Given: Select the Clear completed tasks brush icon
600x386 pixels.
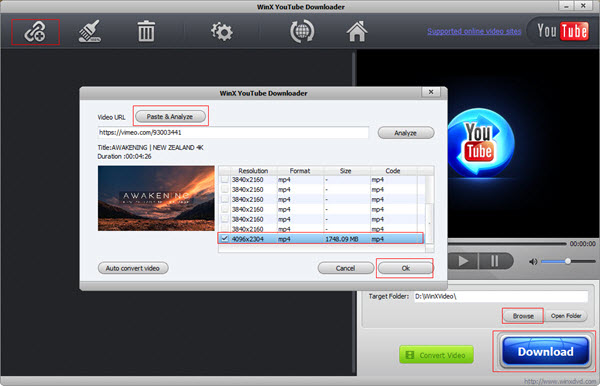Looking at the screenshot, I should pos(90,31).
